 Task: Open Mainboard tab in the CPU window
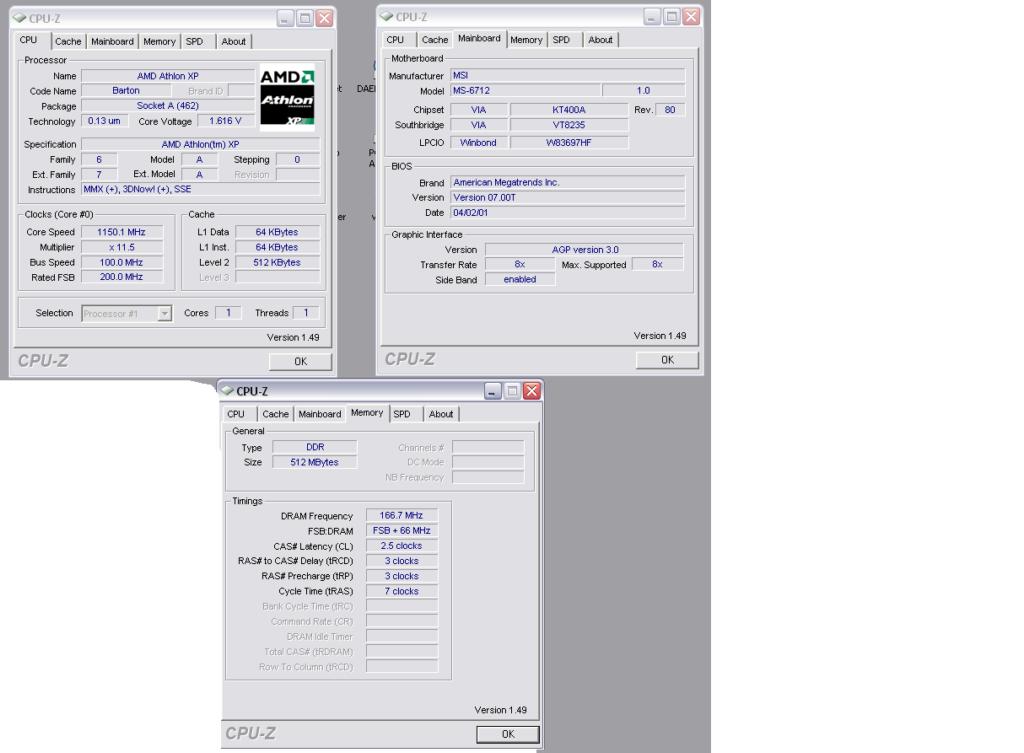point(112,41)
